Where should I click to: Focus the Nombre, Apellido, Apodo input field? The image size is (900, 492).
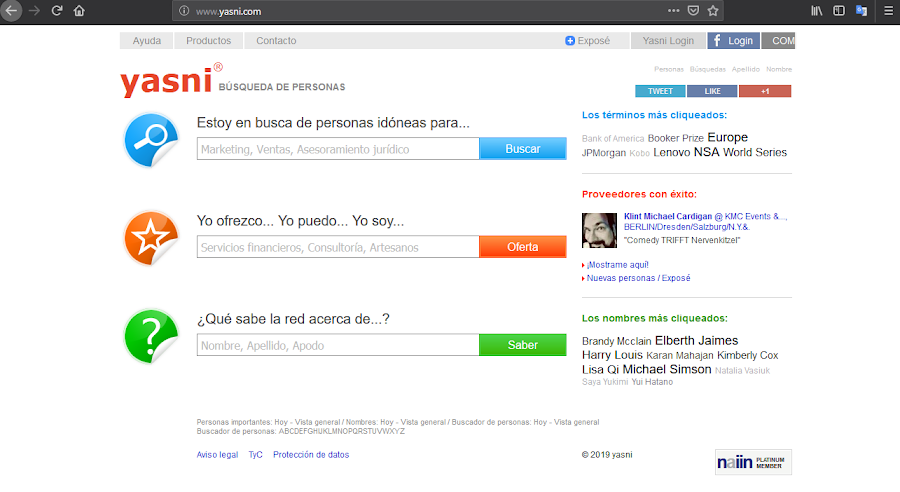click(x=338, y=345)
